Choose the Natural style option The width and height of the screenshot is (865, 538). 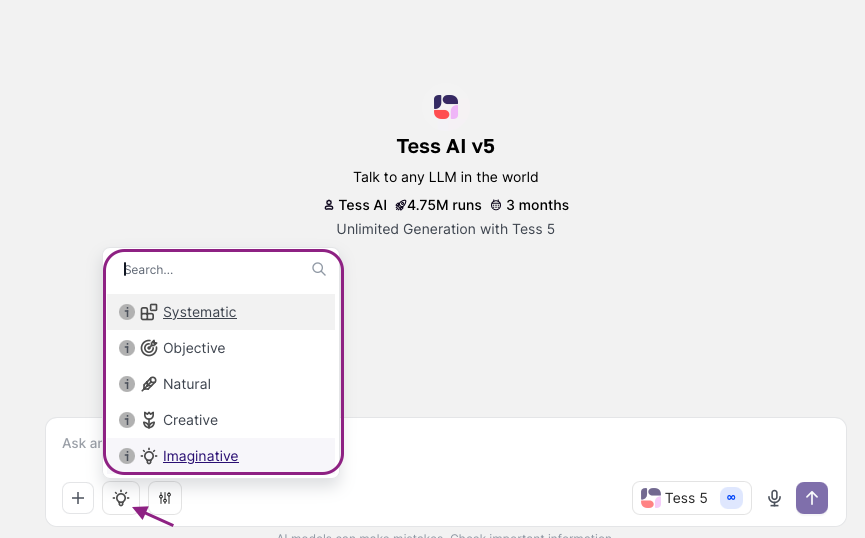point(221,384)
